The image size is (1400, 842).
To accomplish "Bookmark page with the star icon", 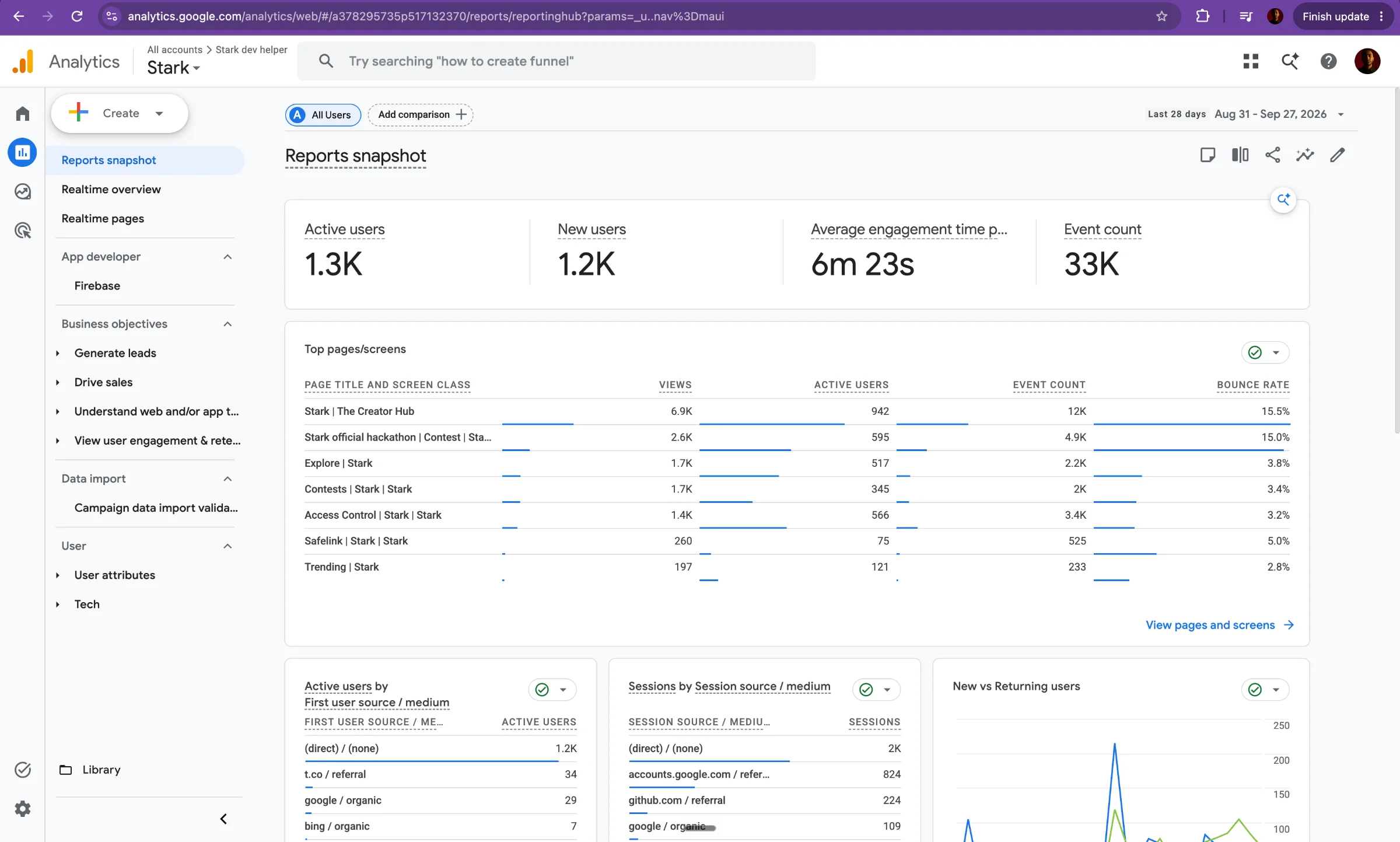I will tap(1161, 16).
